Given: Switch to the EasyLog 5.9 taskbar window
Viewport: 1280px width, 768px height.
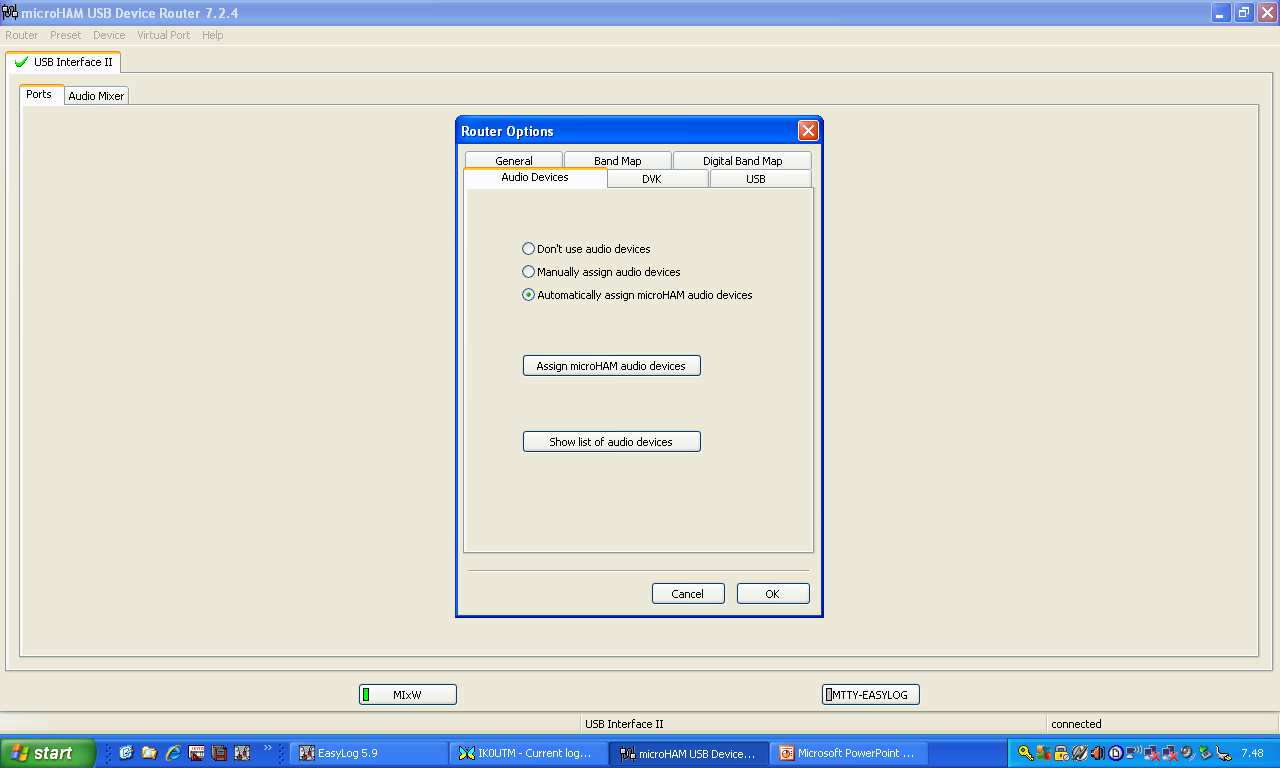Looking at the screenshot, I should (x=368, y=754).
